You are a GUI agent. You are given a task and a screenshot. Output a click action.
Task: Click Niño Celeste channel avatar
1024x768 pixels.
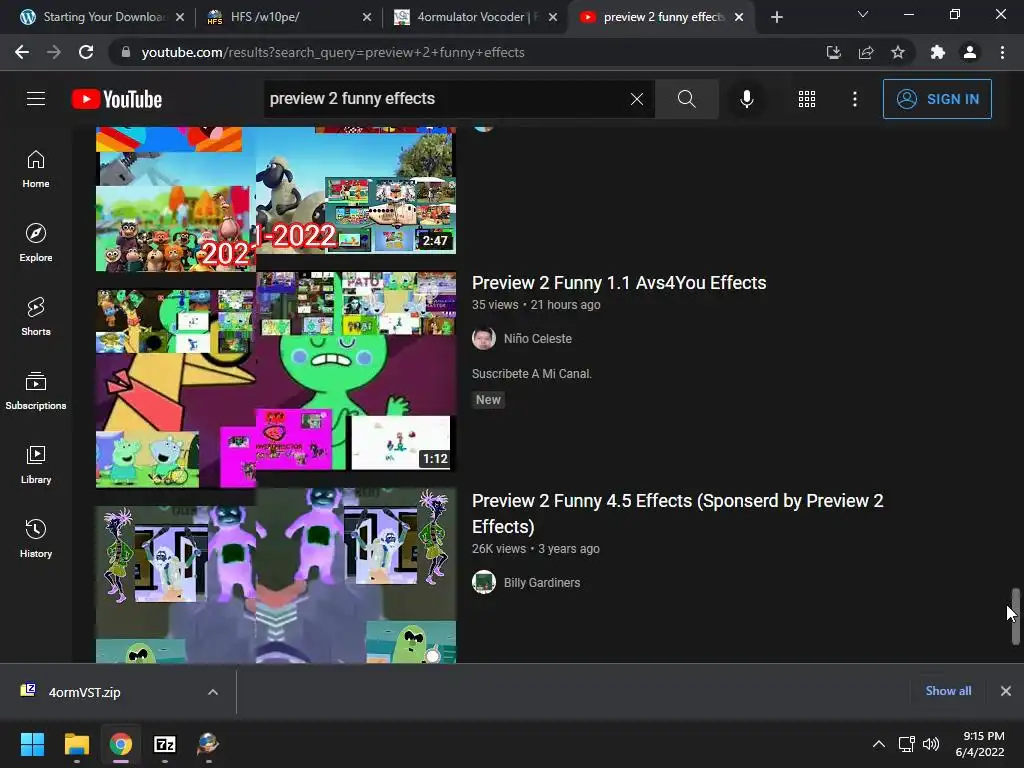[484, 338]
